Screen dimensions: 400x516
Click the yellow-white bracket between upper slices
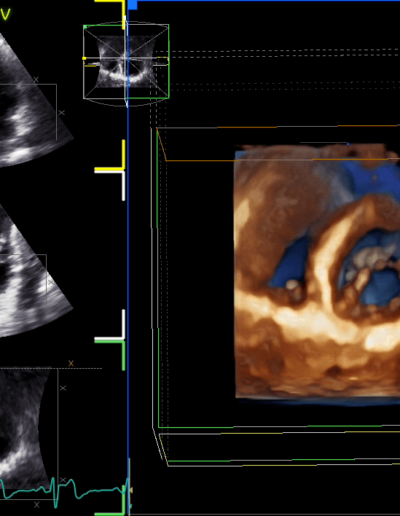pos(110,170)
